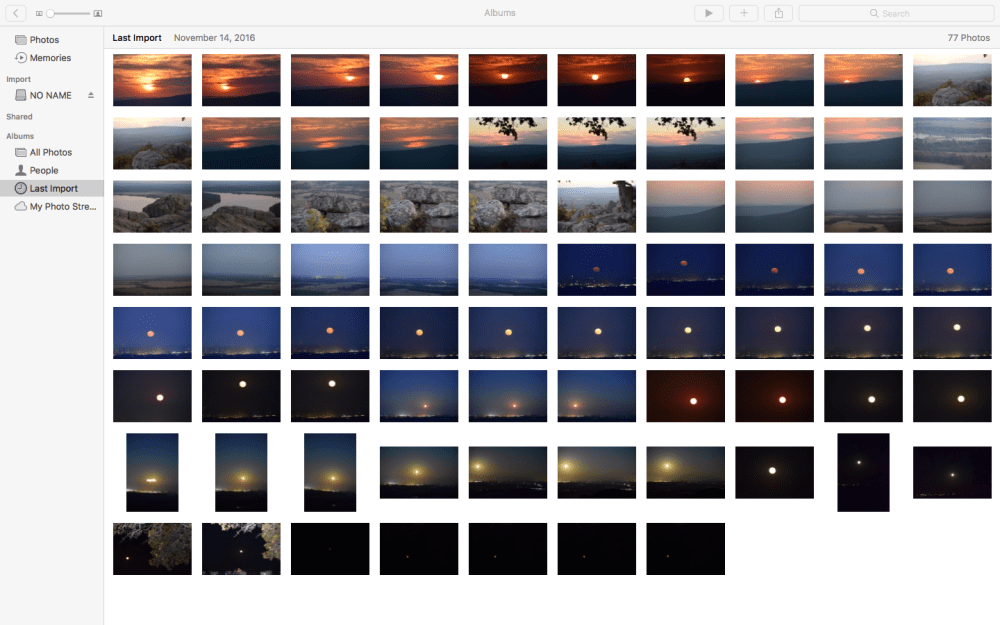This screenshot has width=1000, height=625.
Task: Start slideshow with the play button
Action: coord(708,13)
